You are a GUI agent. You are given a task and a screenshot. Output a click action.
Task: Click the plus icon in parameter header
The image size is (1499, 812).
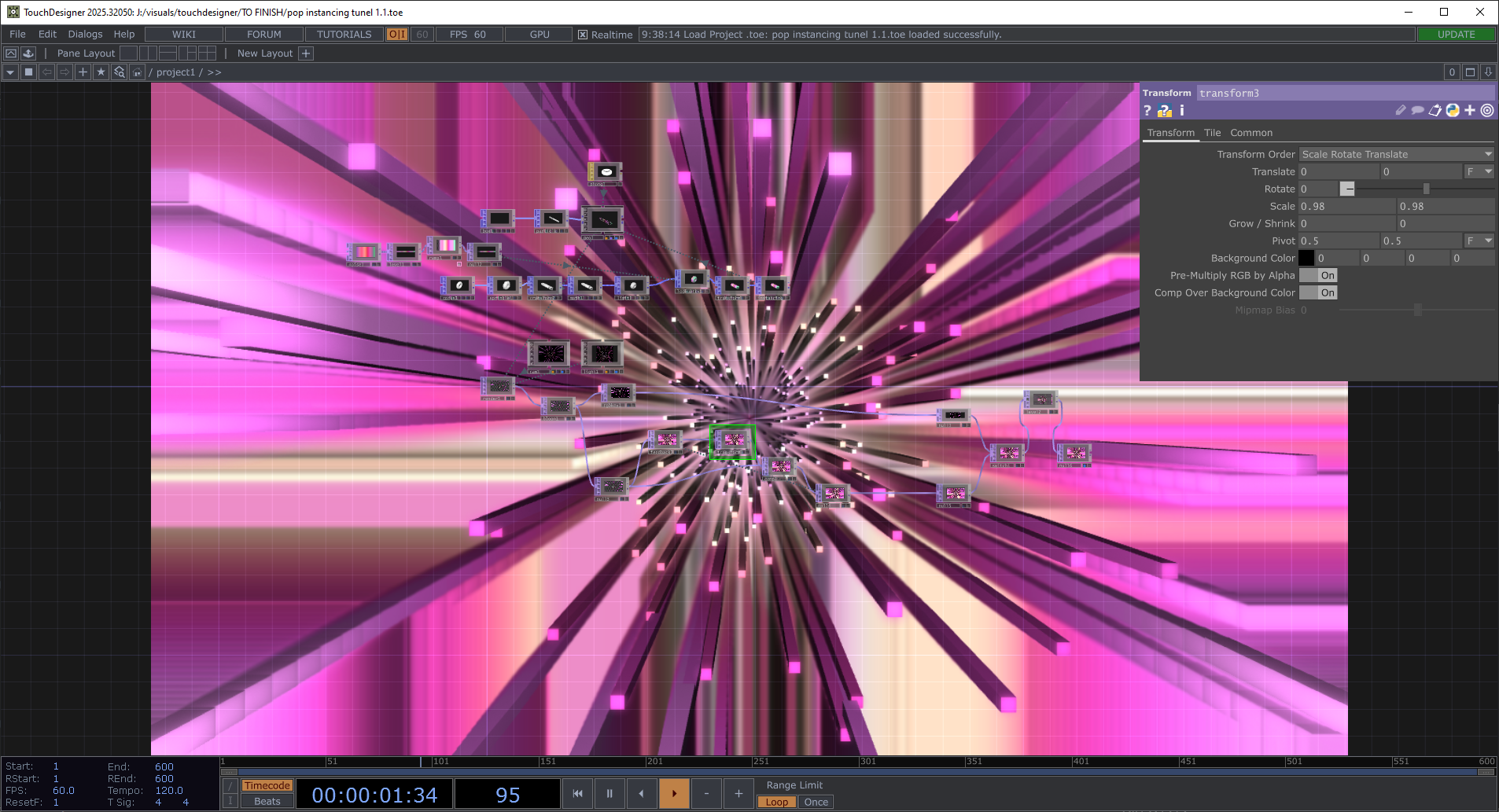click(x=1470, y=111)
